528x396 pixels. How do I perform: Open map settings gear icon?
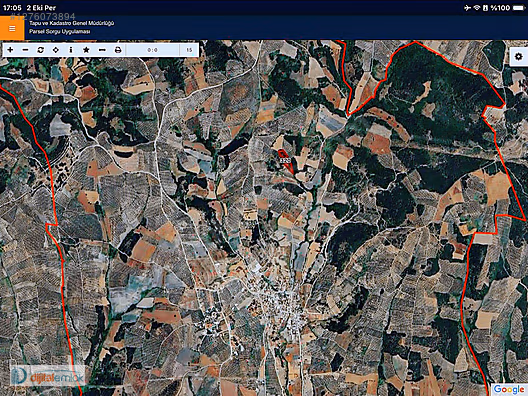(519, 57)
